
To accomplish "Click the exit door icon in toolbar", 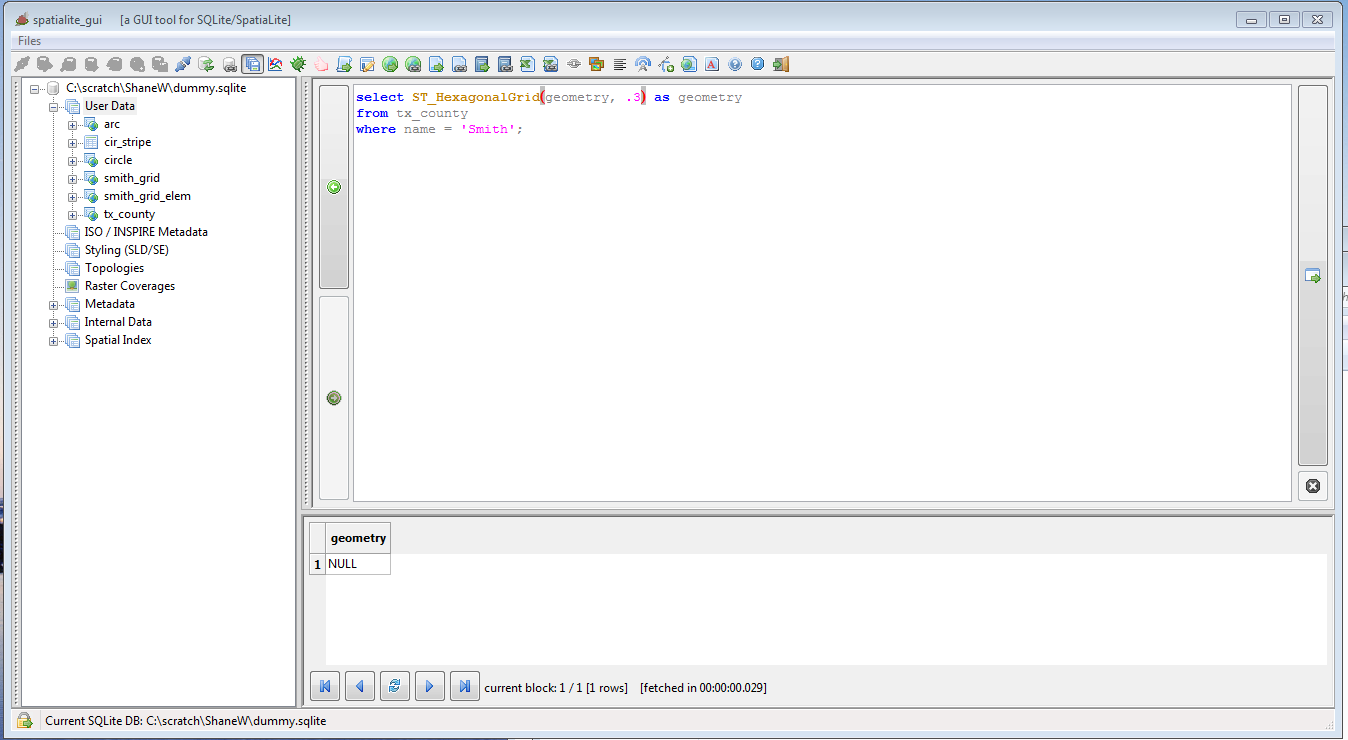I will click(x=781, y=64).
